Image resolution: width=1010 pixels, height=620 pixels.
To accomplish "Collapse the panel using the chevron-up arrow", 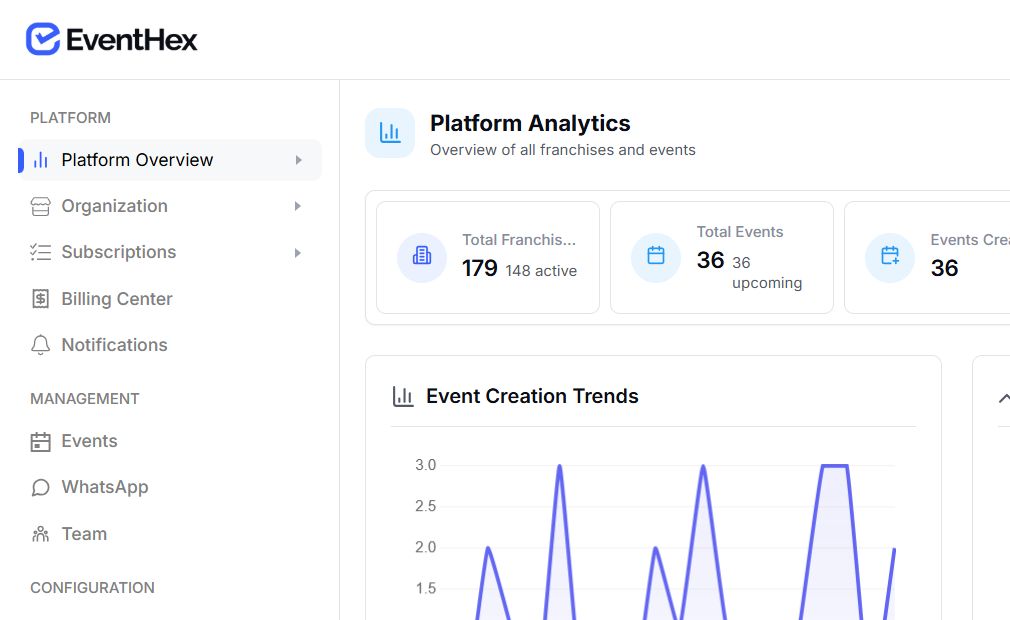I will point(1004,399).
